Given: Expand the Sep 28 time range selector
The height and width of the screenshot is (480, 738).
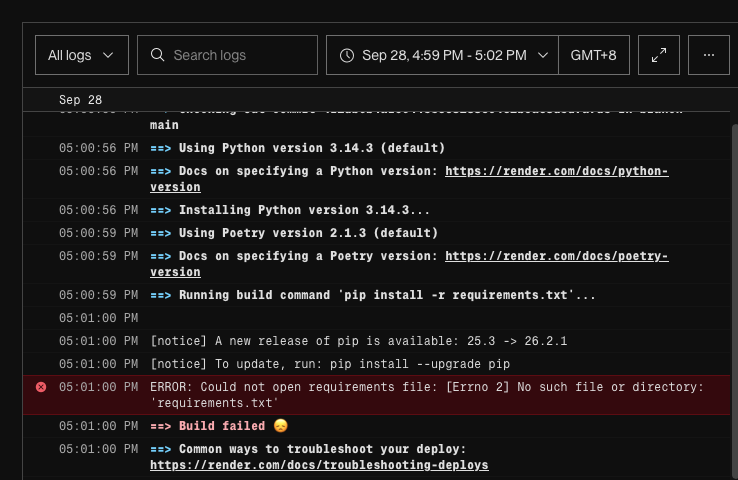Looking at the screenshot, I should click(442, 55).
